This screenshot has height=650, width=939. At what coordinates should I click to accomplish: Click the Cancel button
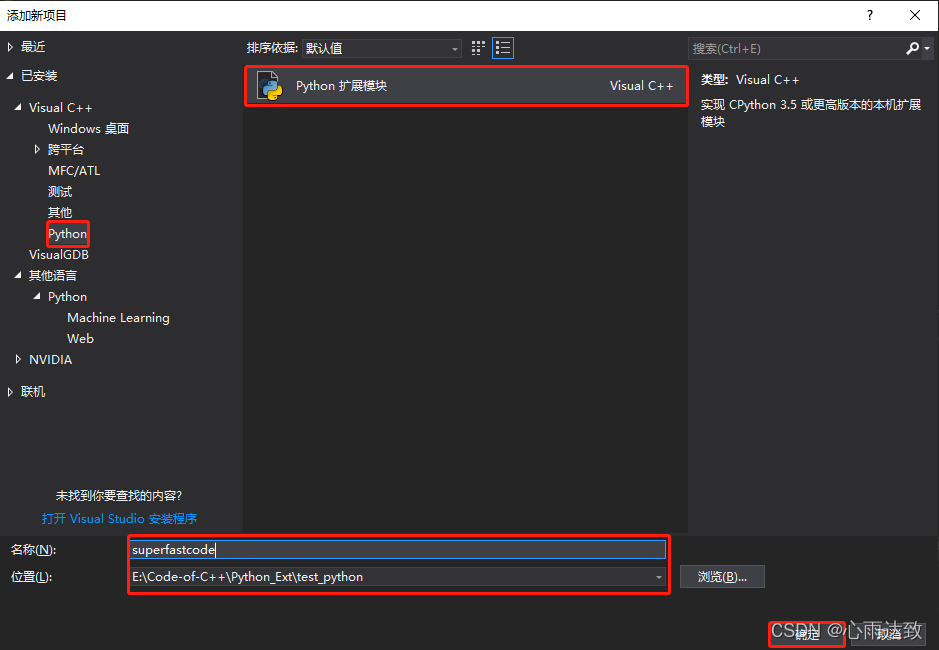point(888,634)
